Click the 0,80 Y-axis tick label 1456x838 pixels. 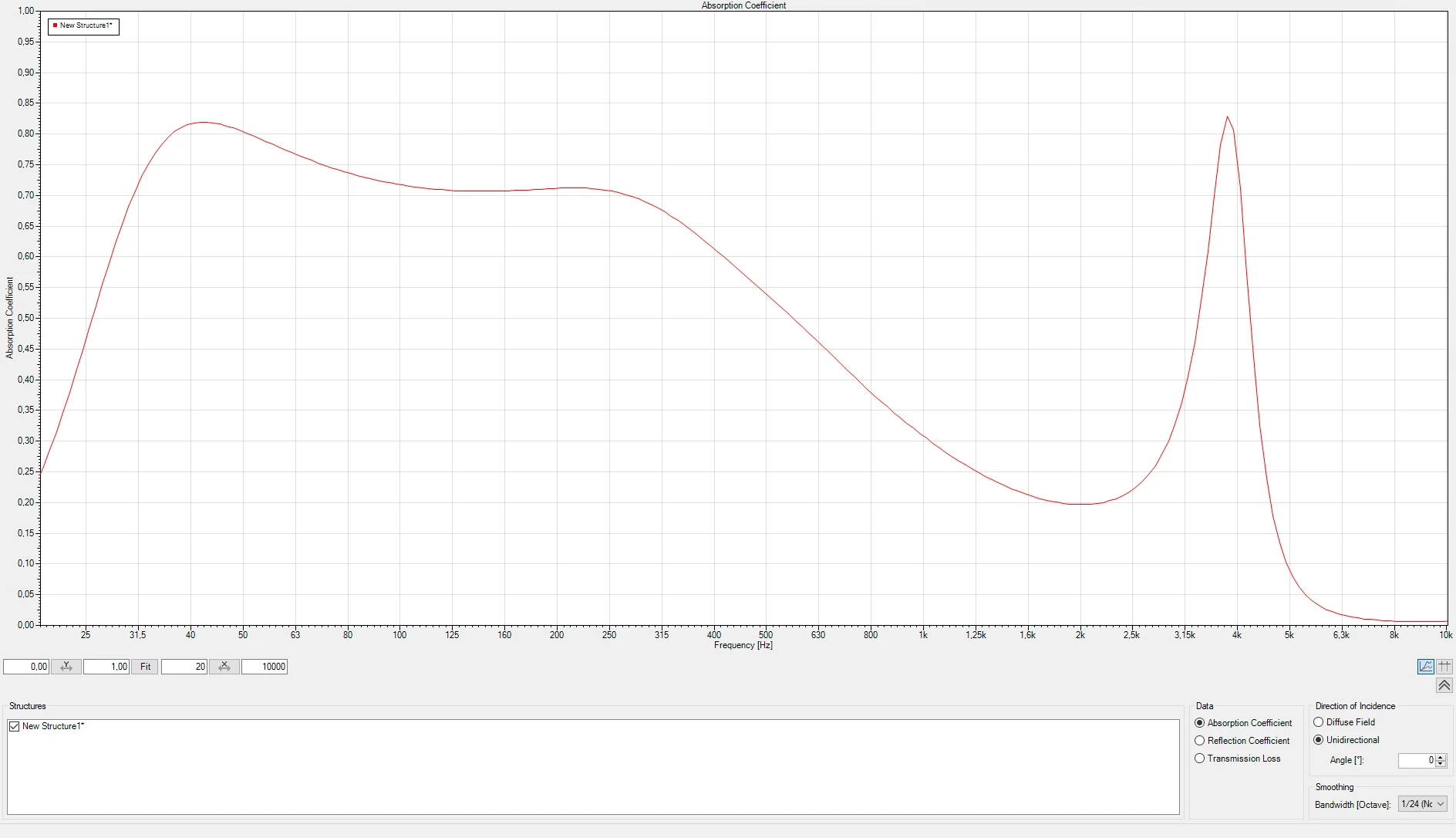click(26, 133)
